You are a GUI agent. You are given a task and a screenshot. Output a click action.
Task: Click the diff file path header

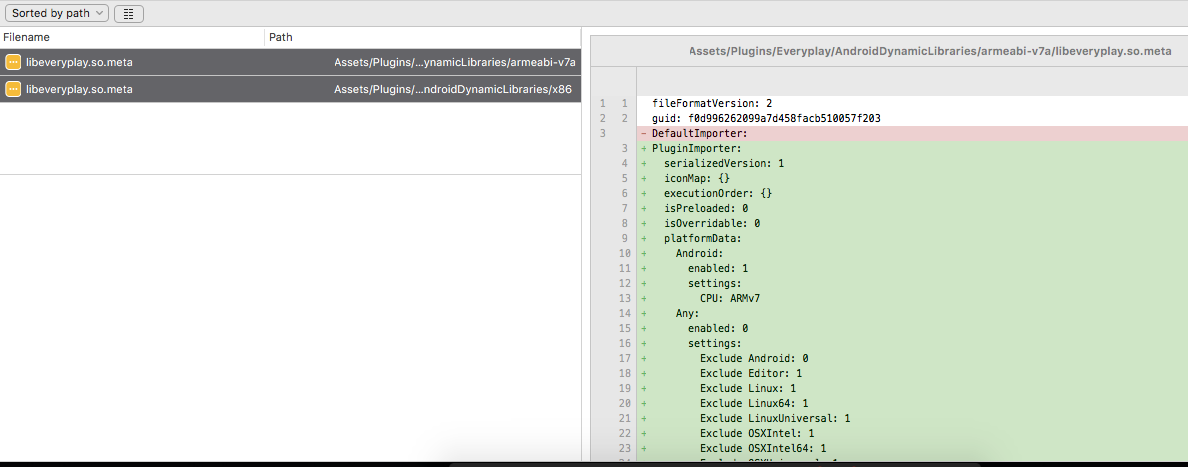coord(930,52)
